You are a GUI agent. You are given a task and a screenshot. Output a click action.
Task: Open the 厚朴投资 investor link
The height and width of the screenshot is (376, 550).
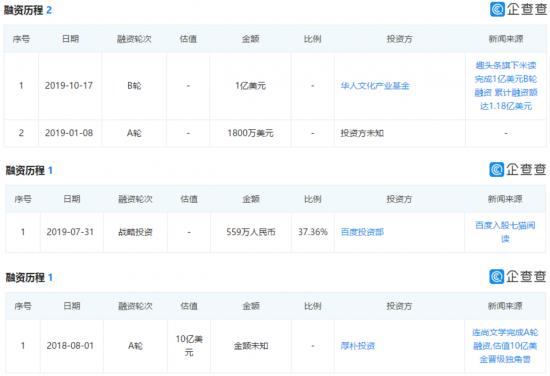[357, 346]
